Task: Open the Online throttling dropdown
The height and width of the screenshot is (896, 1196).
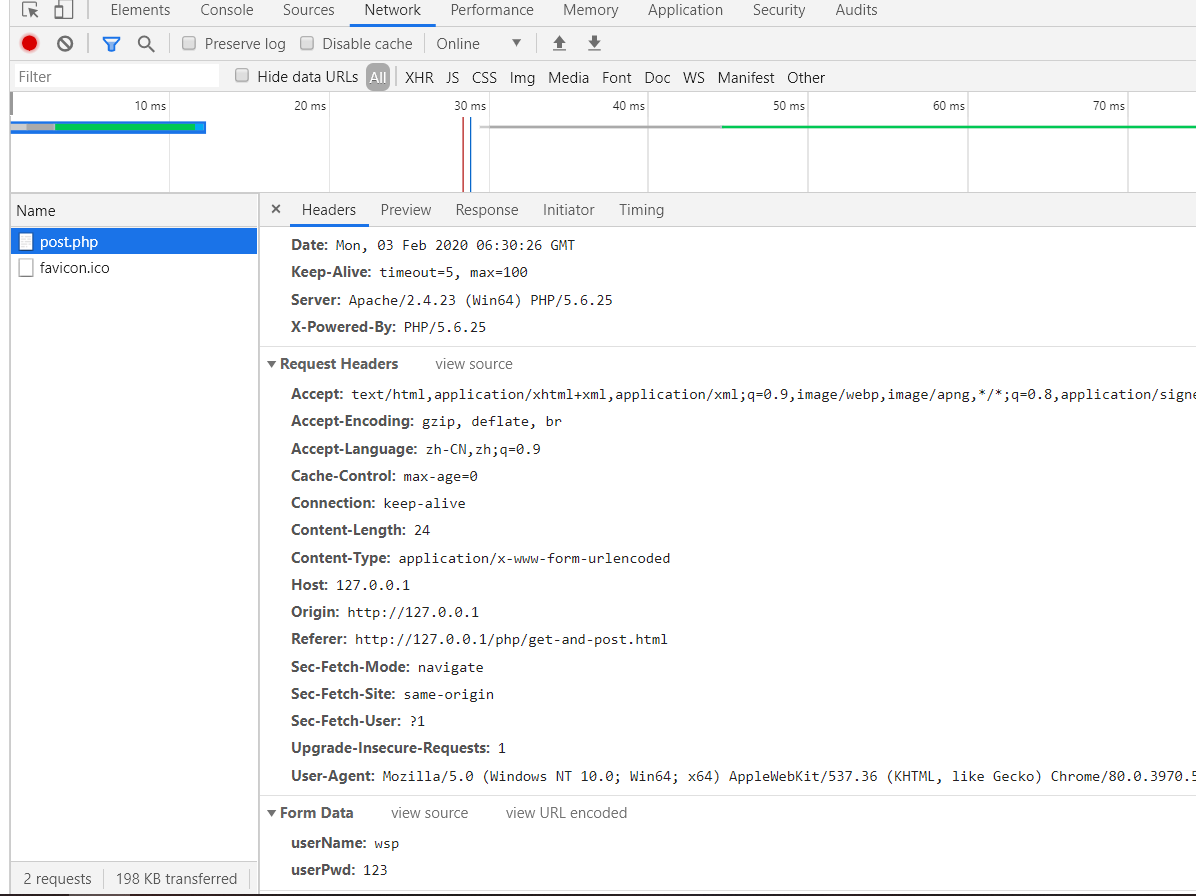Action: (x=479, y=43)
